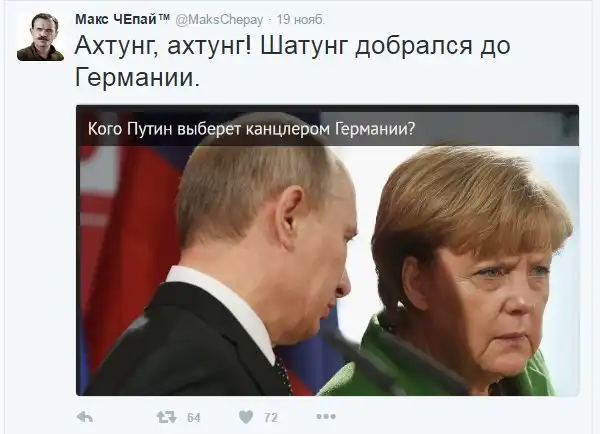Open the card headline Кого Путин выберет канцлером Германии?
600x434 pixels.
coord(251,129)
